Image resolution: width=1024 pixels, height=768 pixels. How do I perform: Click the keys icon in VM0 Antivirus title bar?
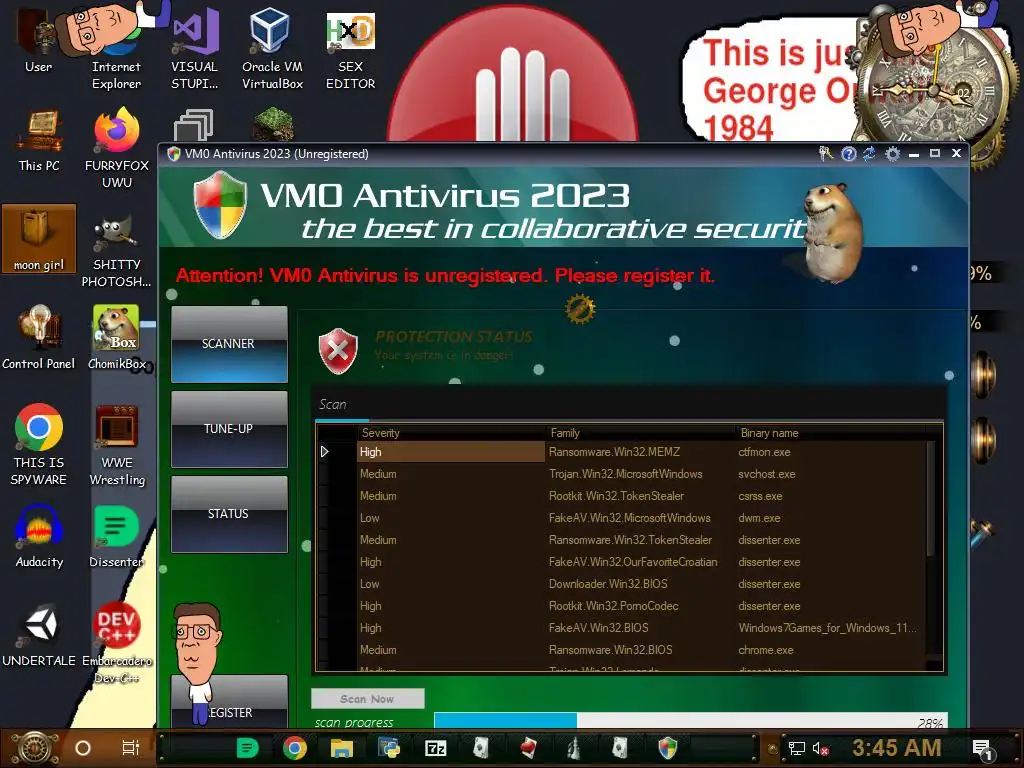[826, 154]
